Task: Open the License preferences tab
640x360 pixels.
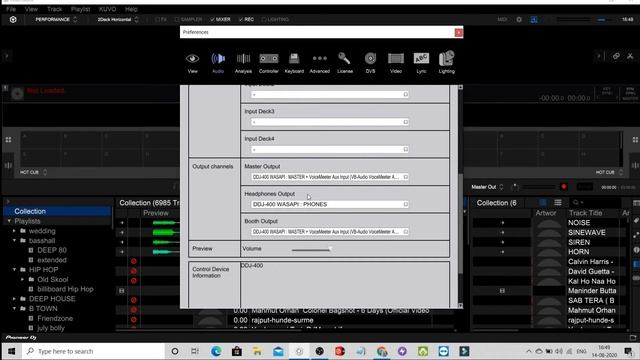Action: click(x=345, y=62)
